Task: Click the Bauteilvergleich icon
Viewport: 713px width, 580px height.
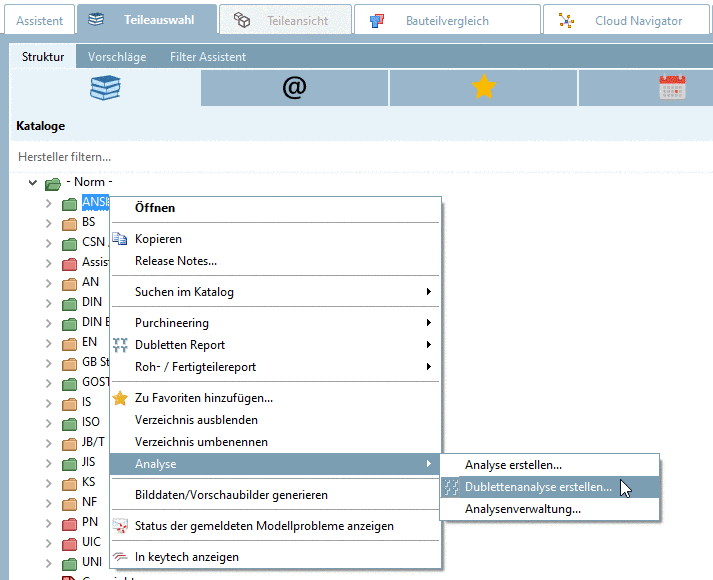Action: point(377,20)
